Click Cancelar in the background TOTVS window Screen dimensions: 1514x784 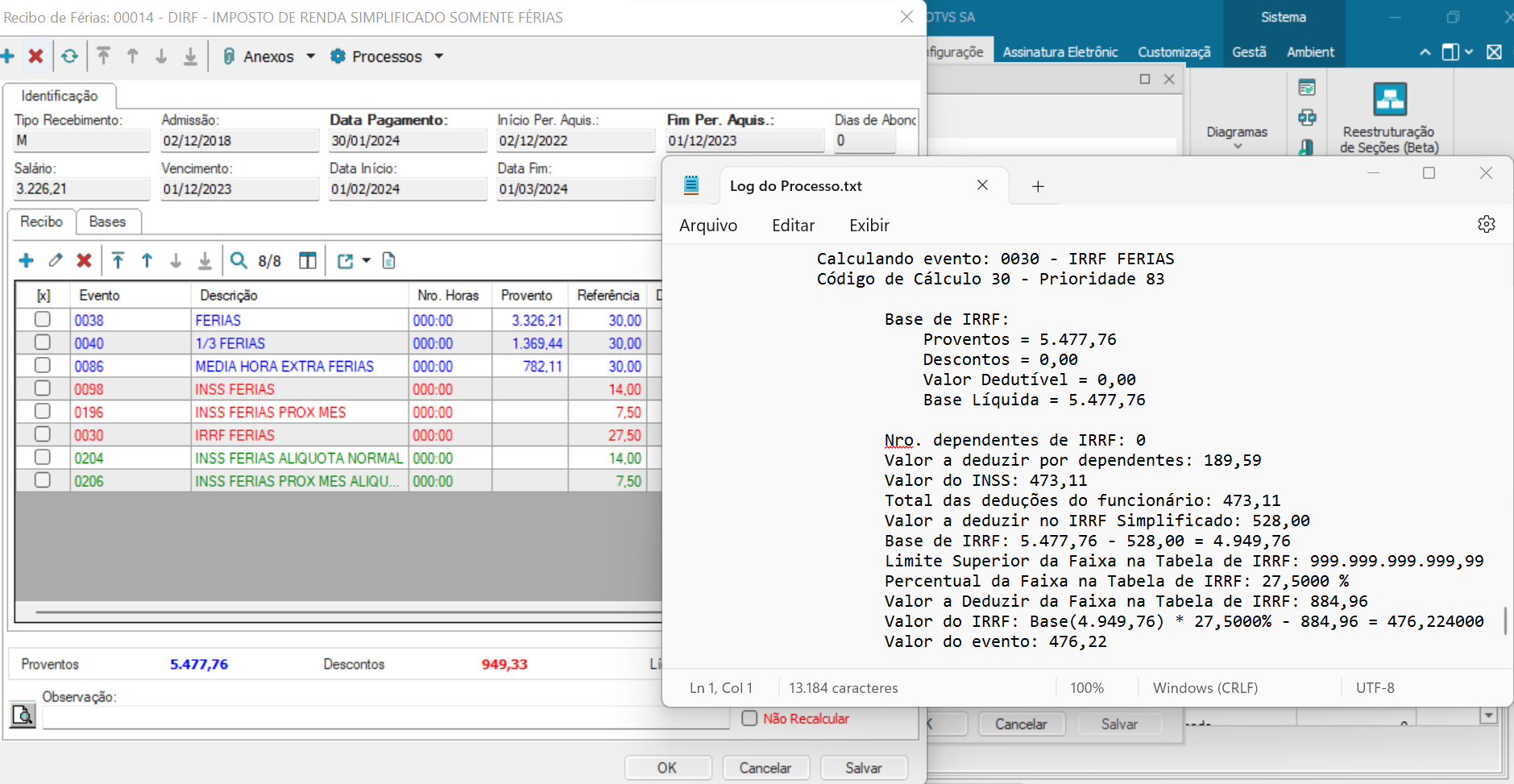(1021, 724)
